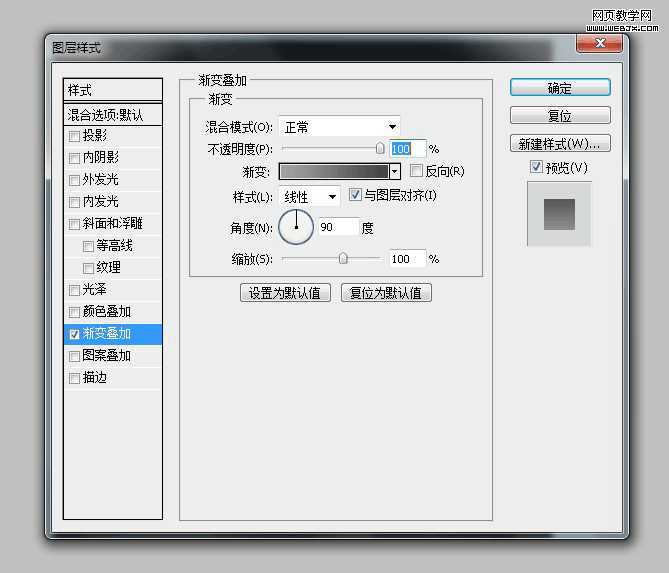Select the 颜色叠加 row label
Viewport: 669px width, 573px height.
107,311
